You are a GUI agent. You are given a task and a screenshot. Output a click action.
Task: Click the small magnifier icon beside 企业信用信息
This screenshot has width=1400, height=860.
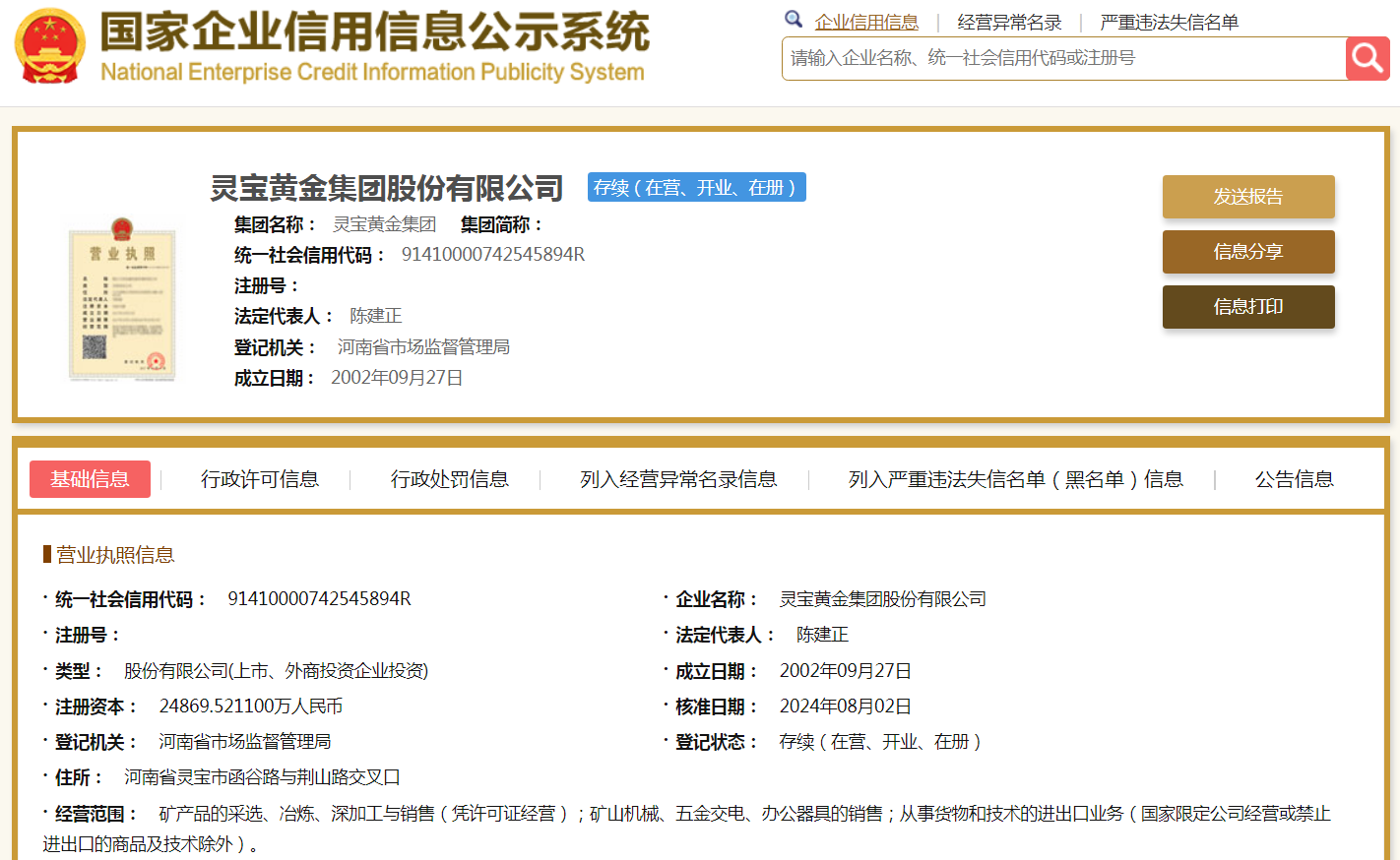pos(794,19)
